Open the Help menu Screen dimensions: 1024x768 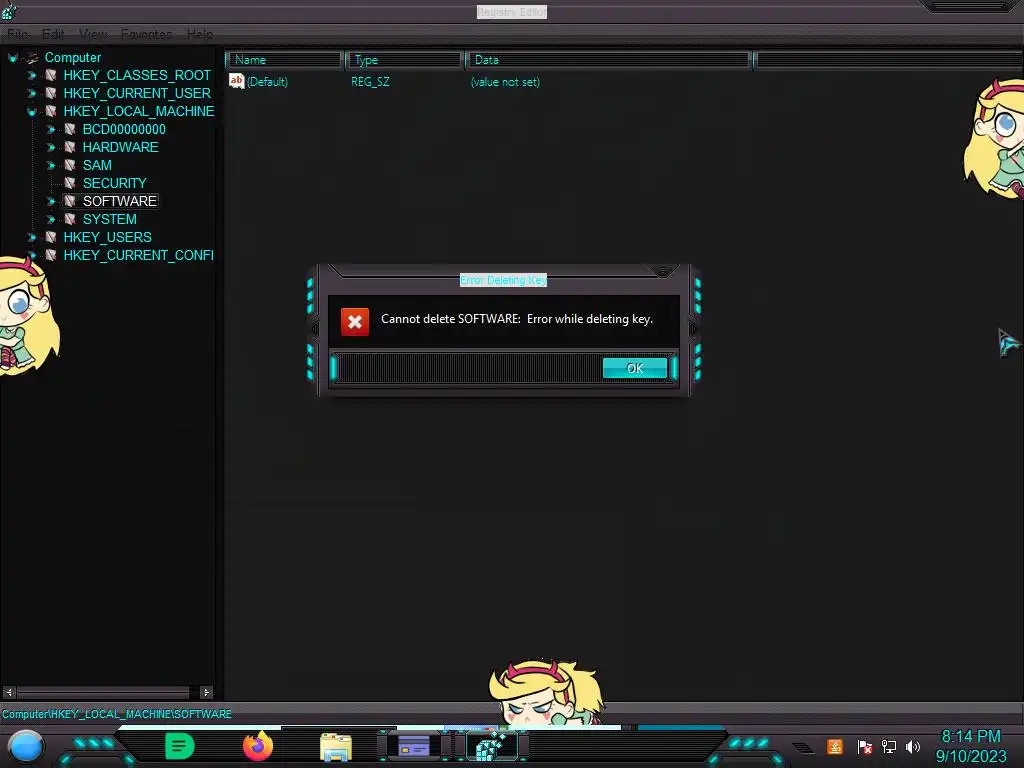(200, 34)
